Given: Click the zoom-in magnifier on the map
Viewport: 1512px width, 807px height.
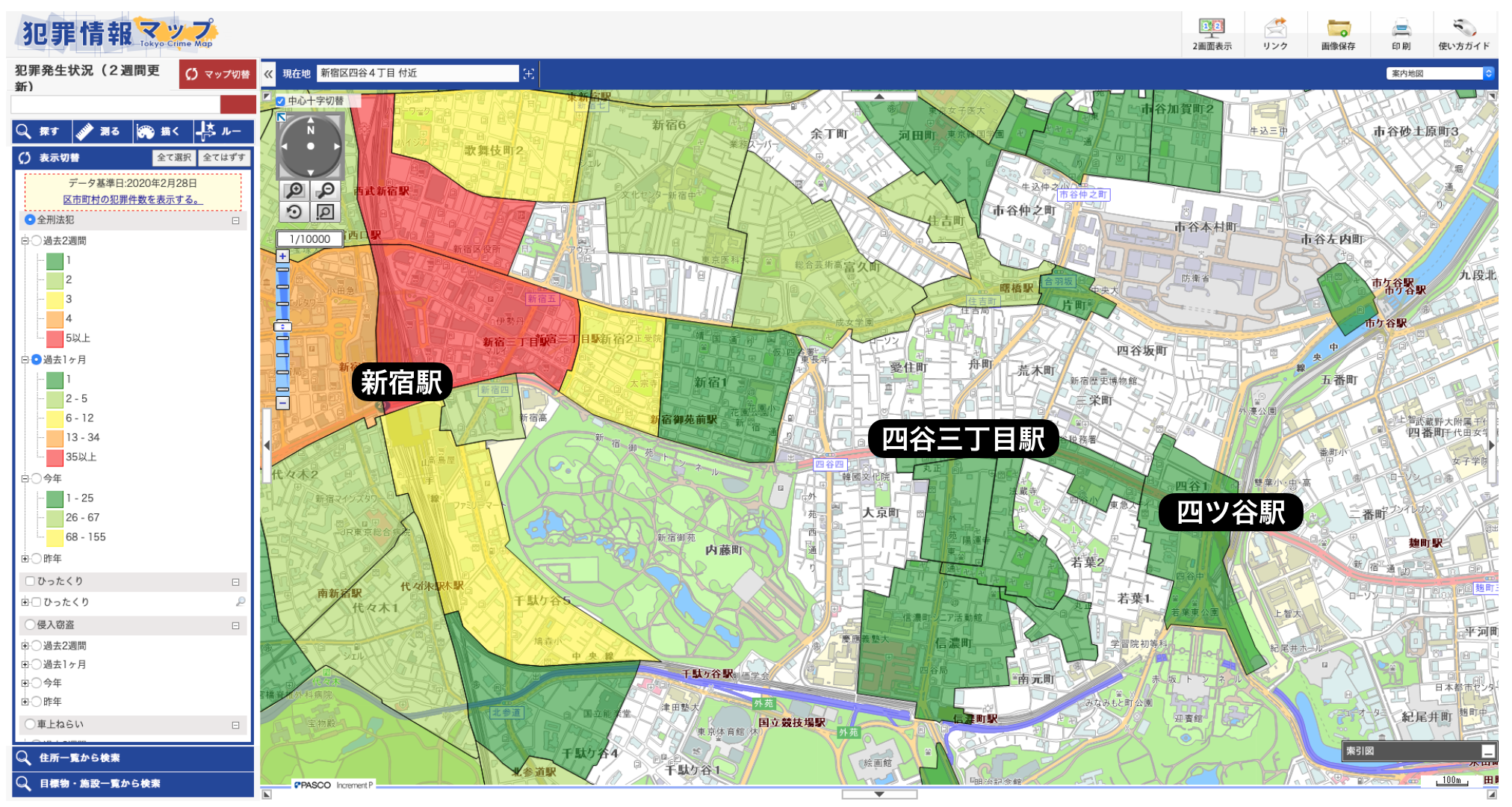Looking at the screenshot, I should (295, 191).
